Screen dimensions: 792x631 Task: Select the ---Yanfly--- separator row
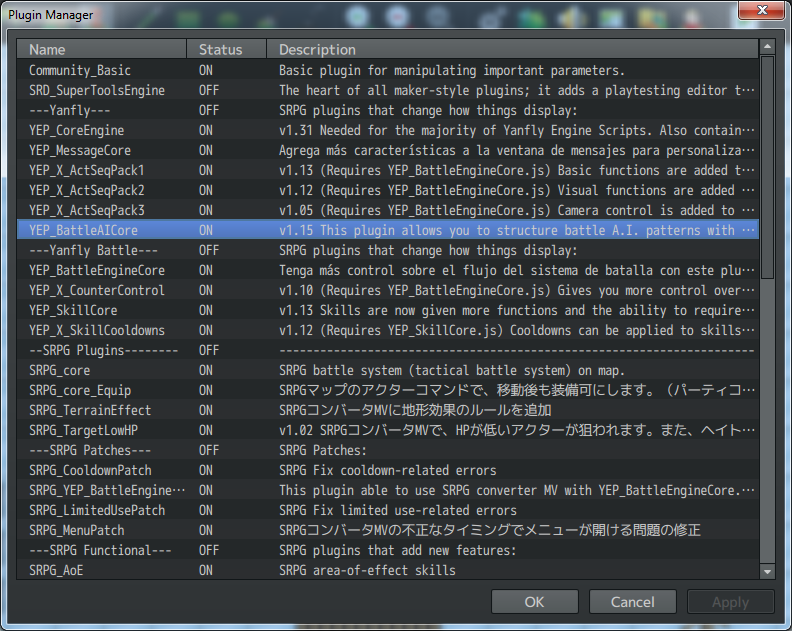[x=388, y=110]
